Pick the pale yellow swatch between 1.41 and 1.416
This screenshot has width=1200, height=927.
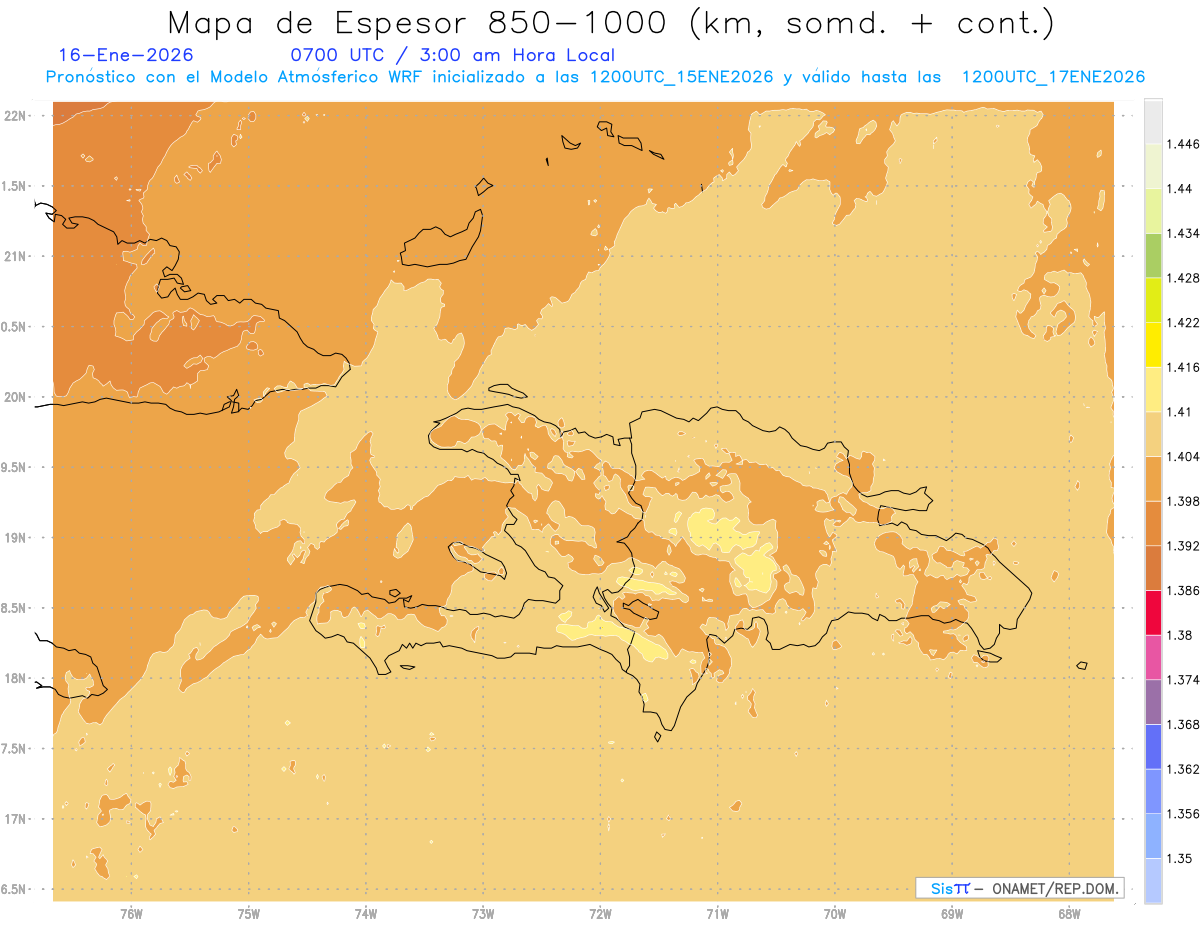(x=1153, y=389)
